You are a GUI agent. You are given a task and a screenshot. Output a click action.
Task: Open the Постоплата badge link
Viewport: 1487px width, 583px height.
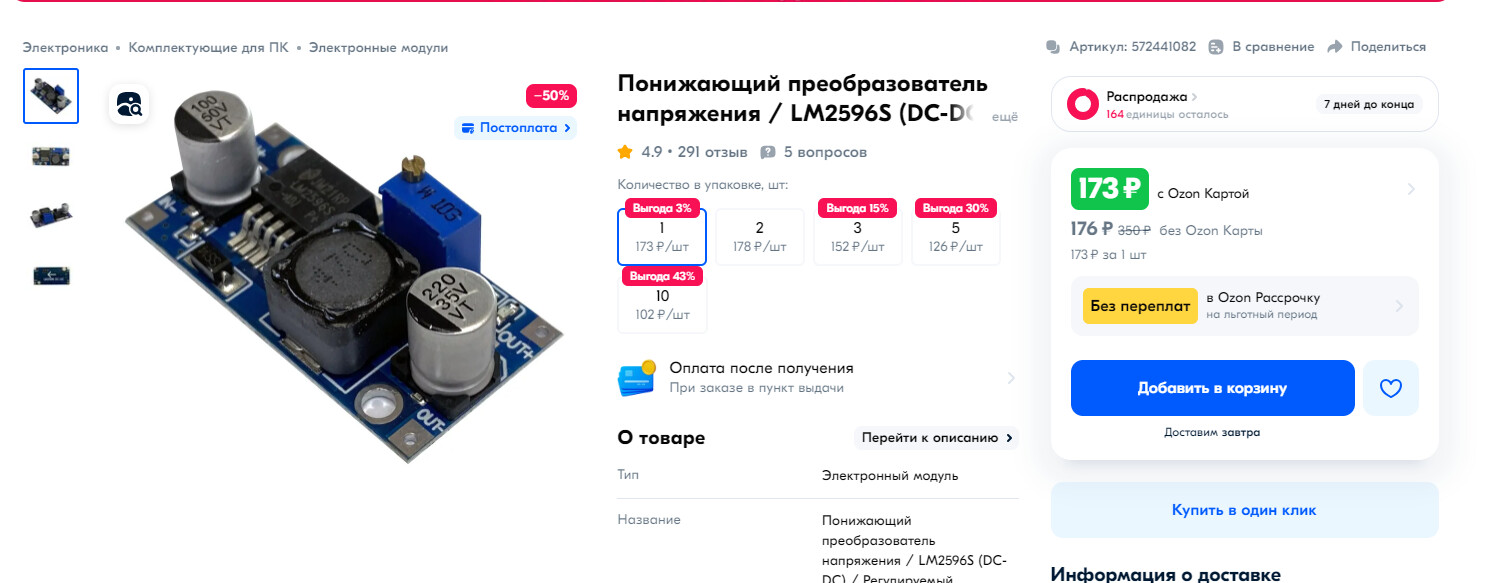click(516, 128)
